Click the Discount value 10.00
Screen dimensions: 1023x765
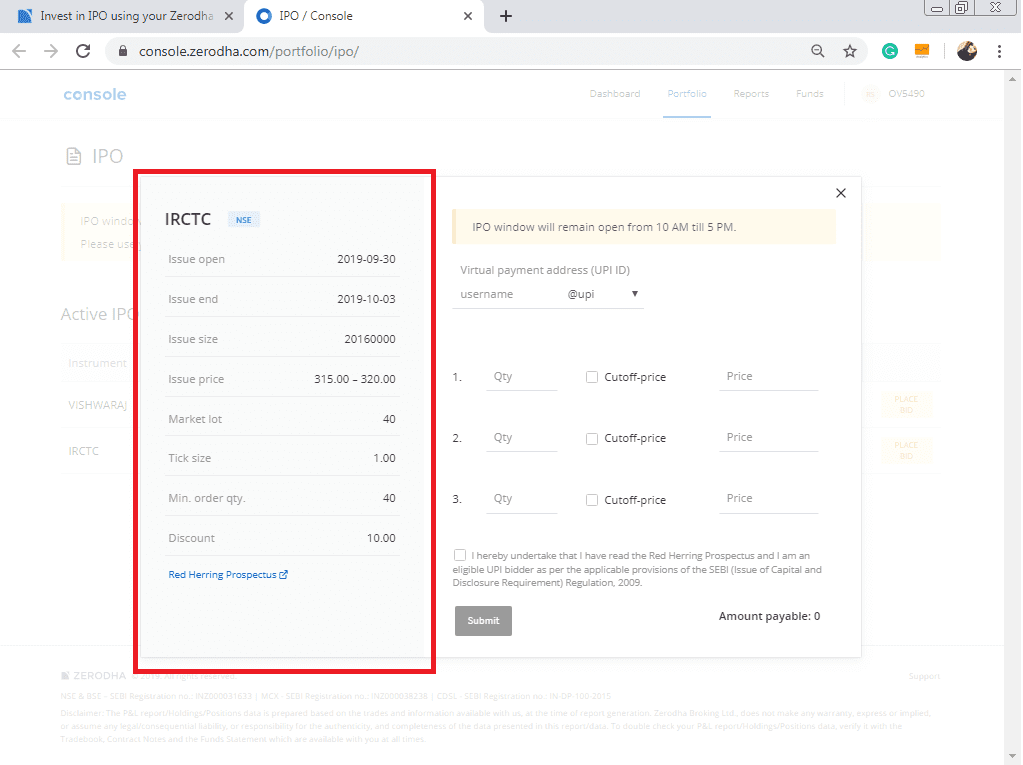click(381, 538)
